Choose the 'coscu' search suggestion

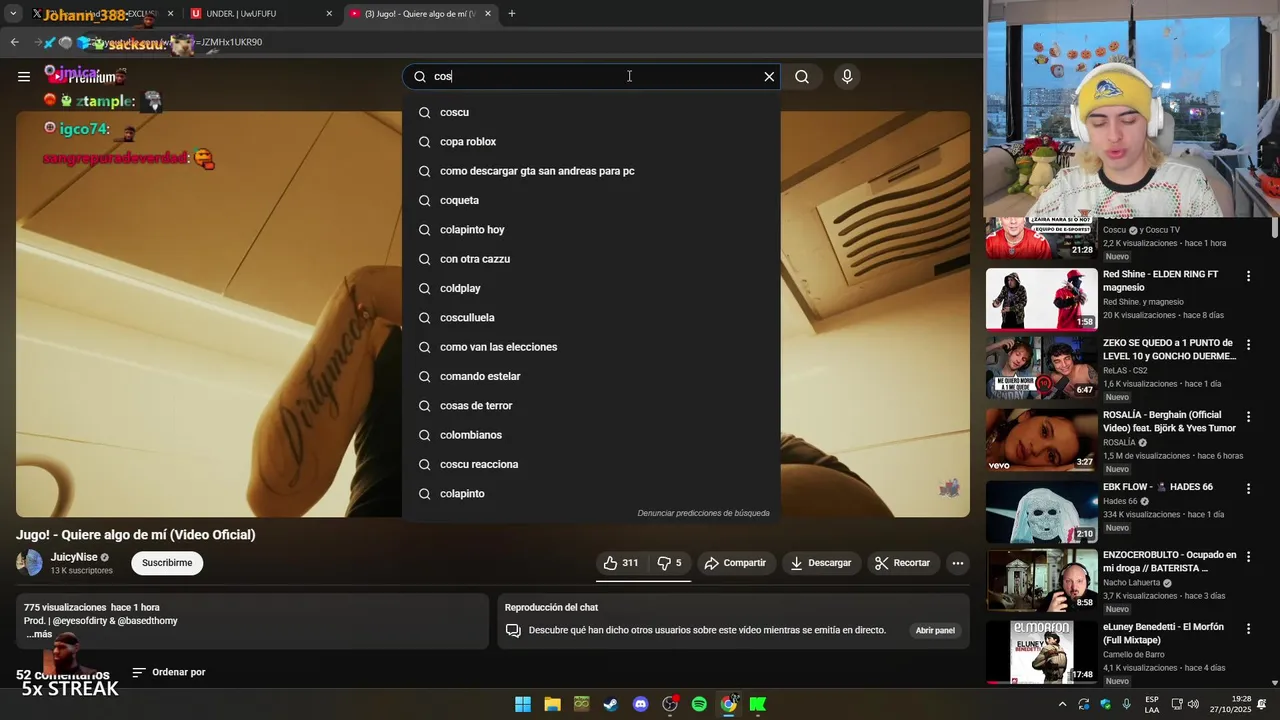591,112
